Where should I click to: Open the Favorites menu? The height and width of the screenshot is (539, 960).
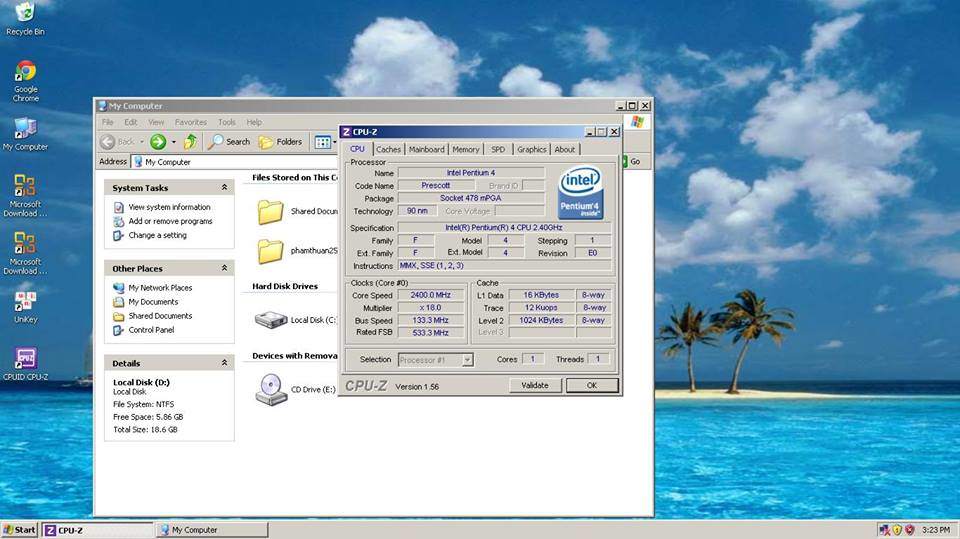tap(190, 122)
